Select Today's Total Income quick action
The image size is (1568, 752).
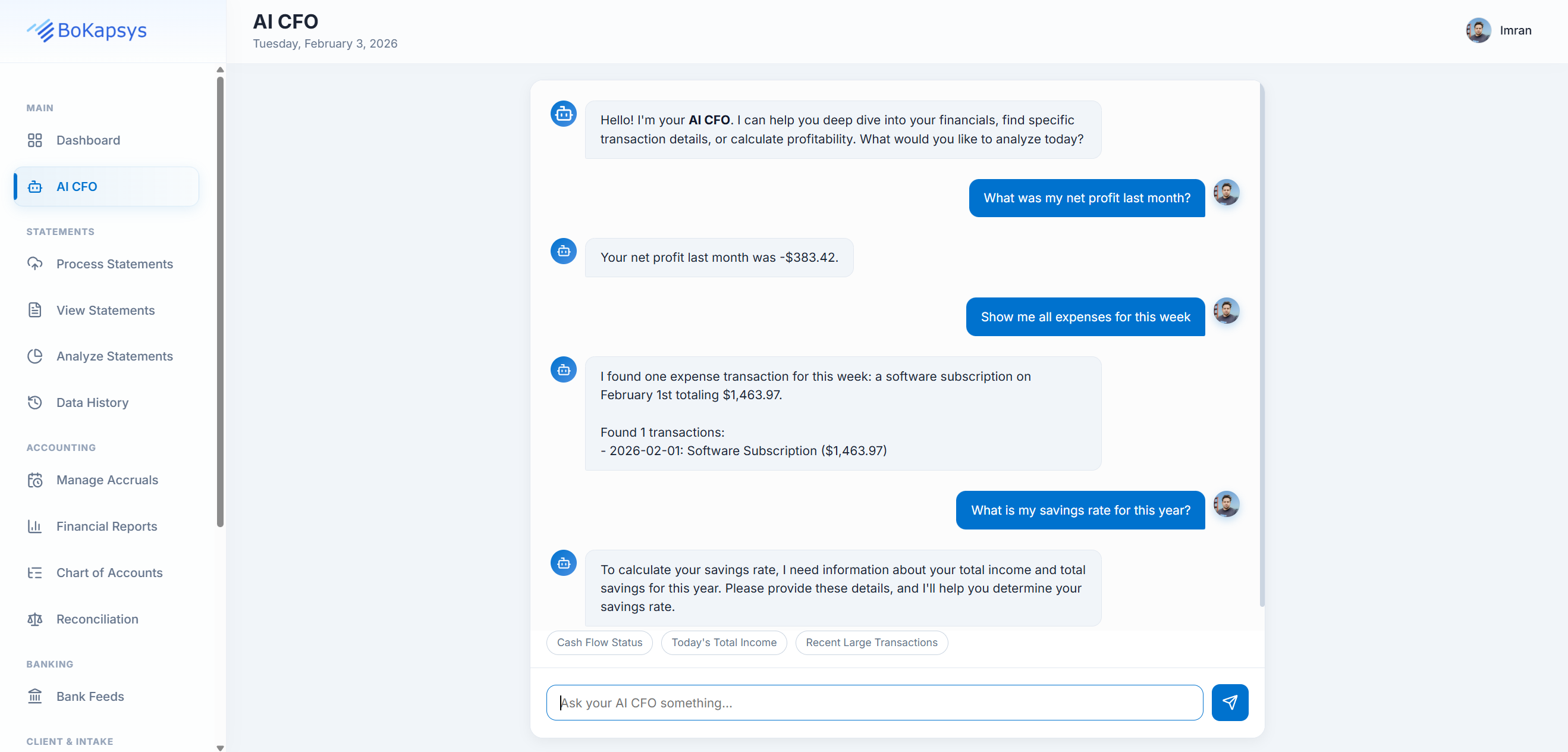click(724, 643)
